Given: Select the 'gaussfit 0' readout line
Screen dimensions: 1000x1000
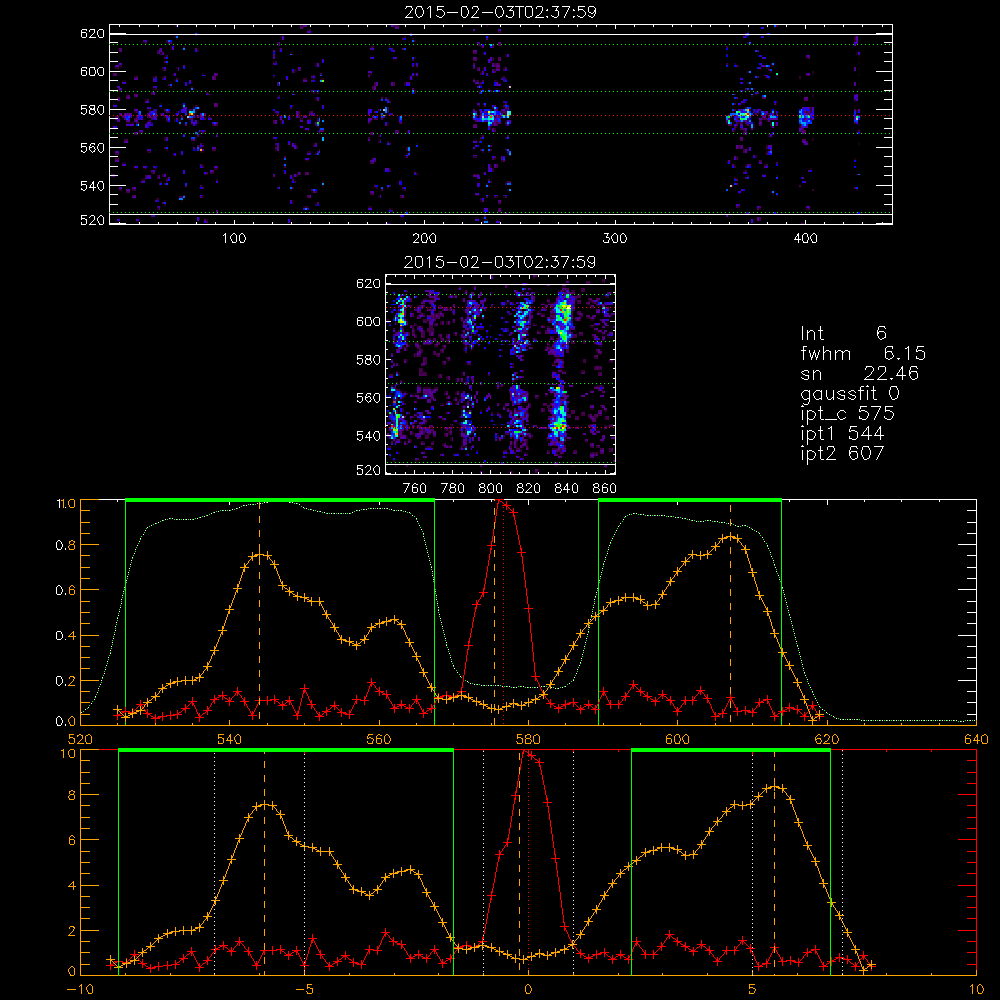Looking at the screenshot, I should click(849, 393).
